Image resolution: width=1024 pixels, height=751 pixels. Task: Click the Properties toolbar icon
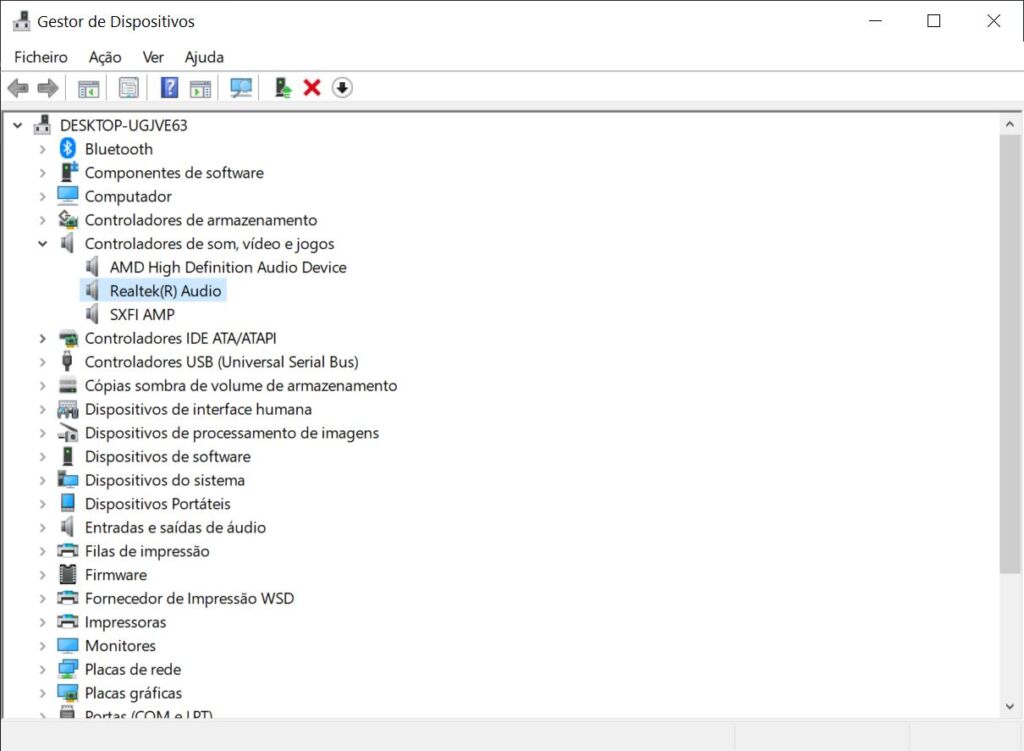129,88
